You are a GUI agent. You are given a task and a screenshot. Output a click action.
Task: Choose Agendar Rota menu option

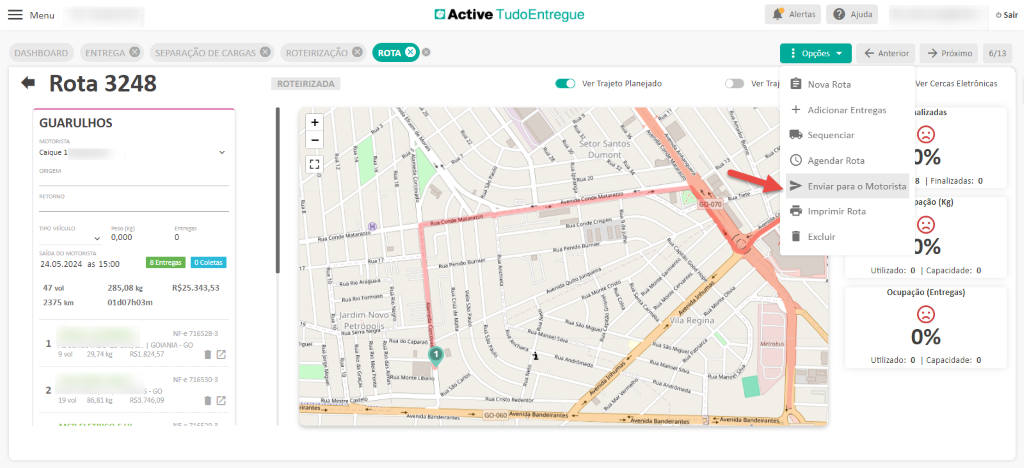point(848,160)
